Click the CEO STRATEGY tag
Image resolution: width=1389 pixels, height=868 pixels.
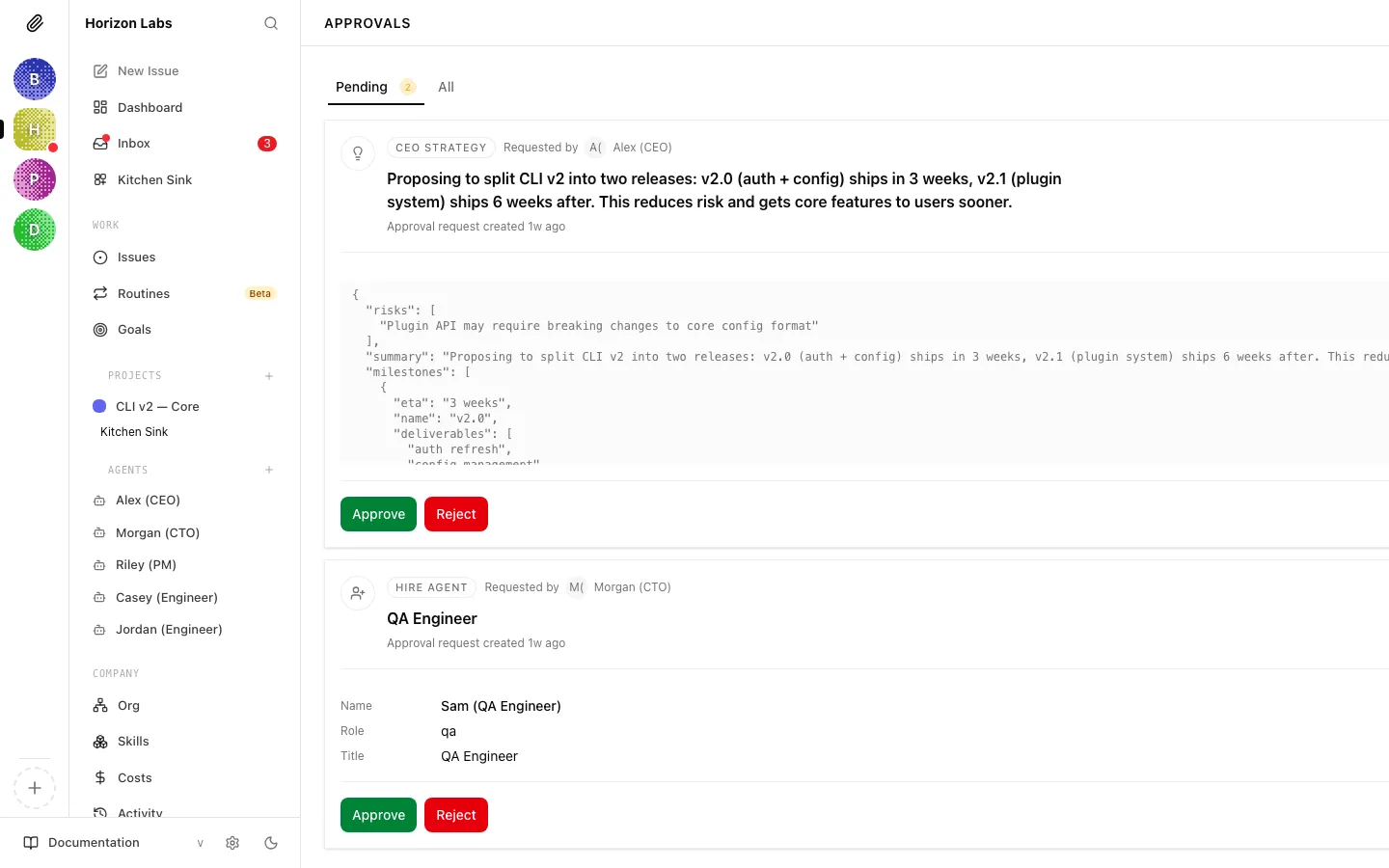click(441, 148)
